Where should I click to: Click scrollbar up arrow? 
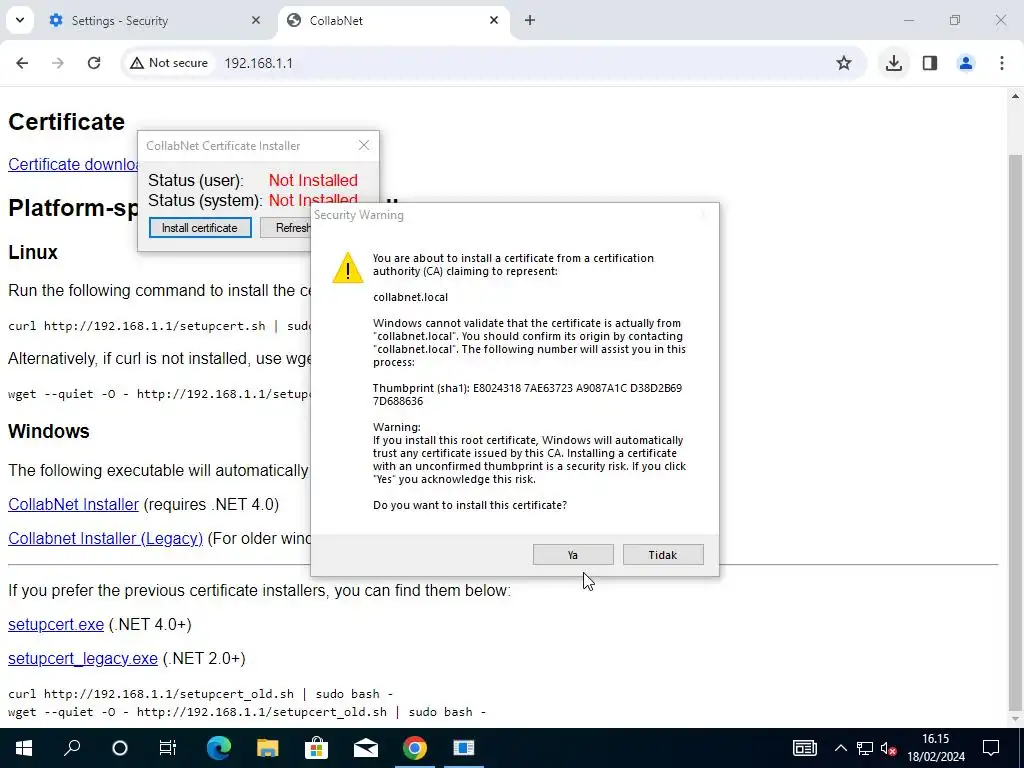[x=1015, y=97]
